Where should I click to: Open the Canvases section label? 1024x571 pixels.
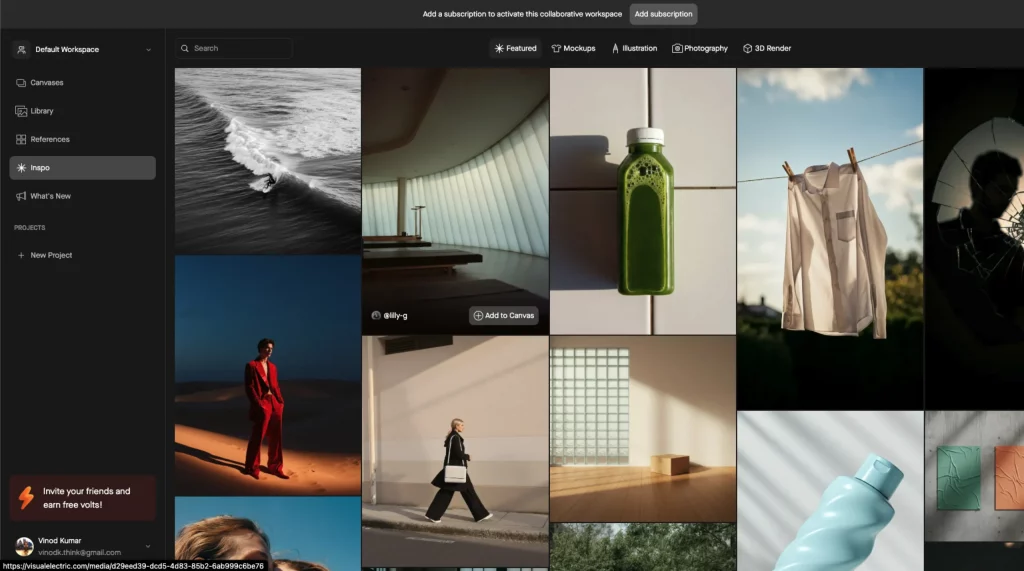[47, 83]
